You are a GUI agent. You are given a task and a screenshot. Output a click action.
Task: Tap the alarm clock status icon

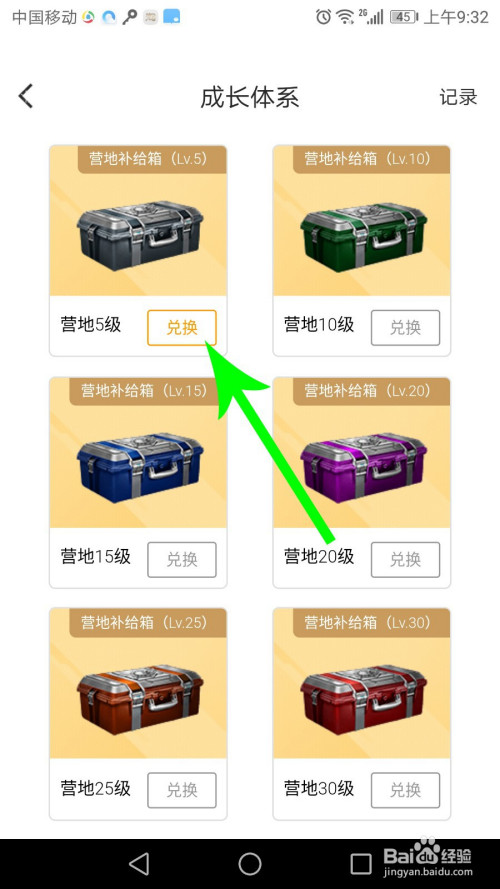click(x=323, y=17)
